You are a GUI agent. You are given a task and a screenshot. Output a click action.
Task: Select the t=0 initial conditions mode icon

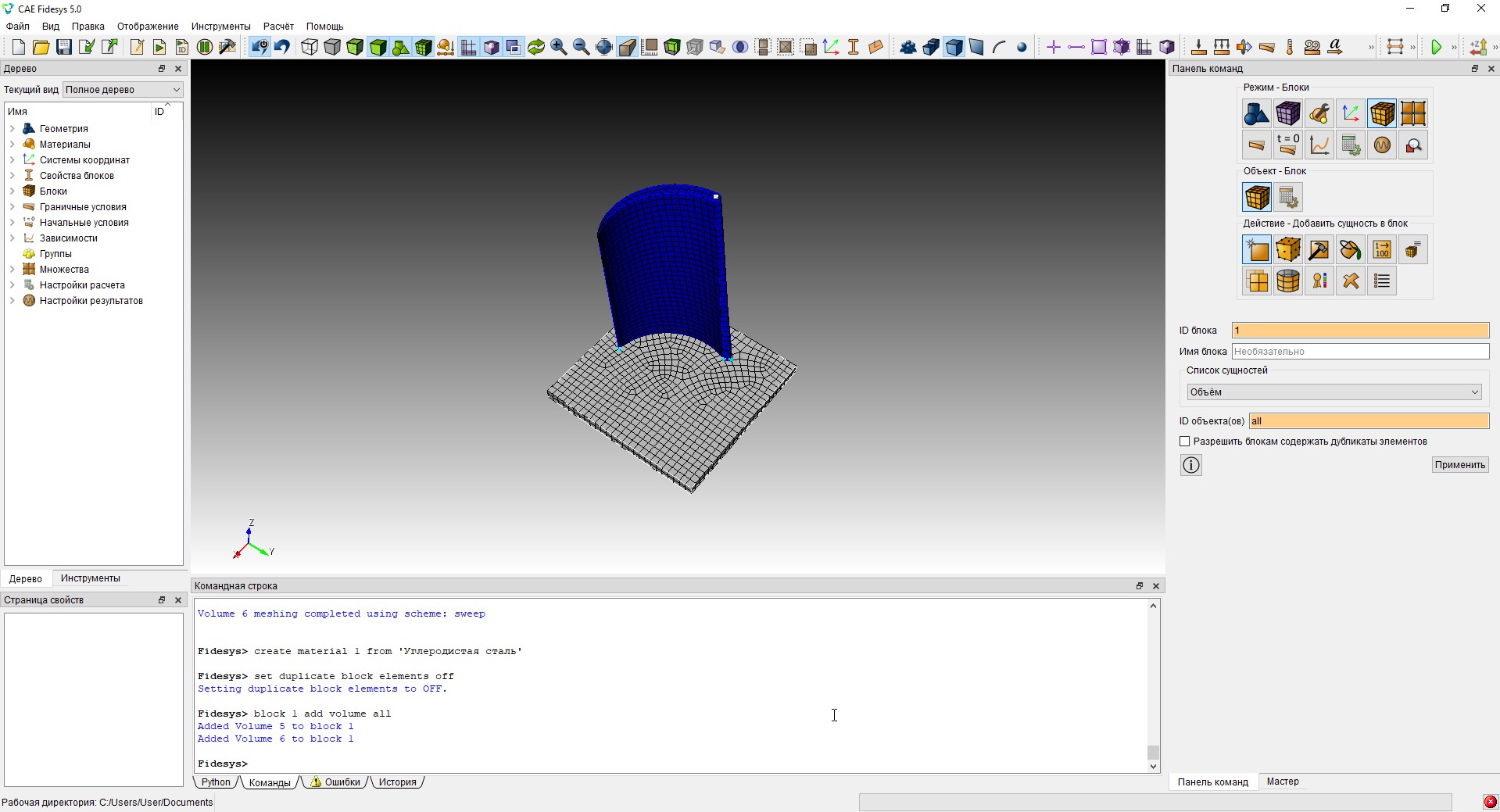point(1288,145)
